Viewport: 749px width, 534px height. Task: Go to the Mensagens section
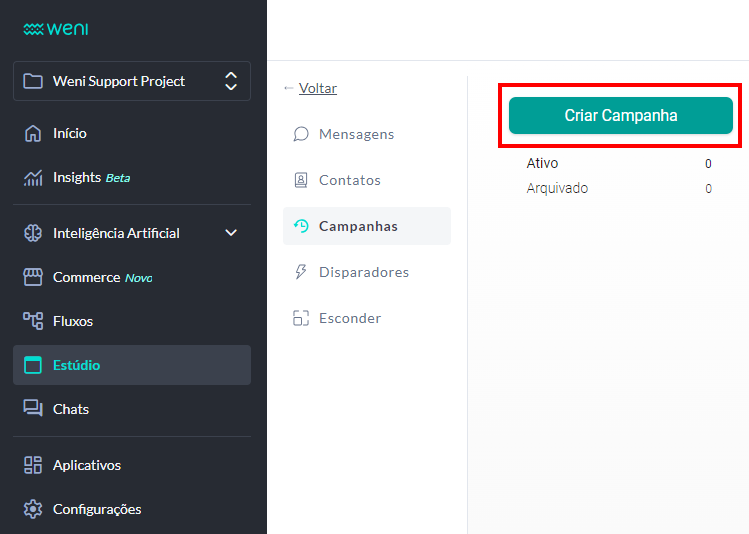(356, 134)
